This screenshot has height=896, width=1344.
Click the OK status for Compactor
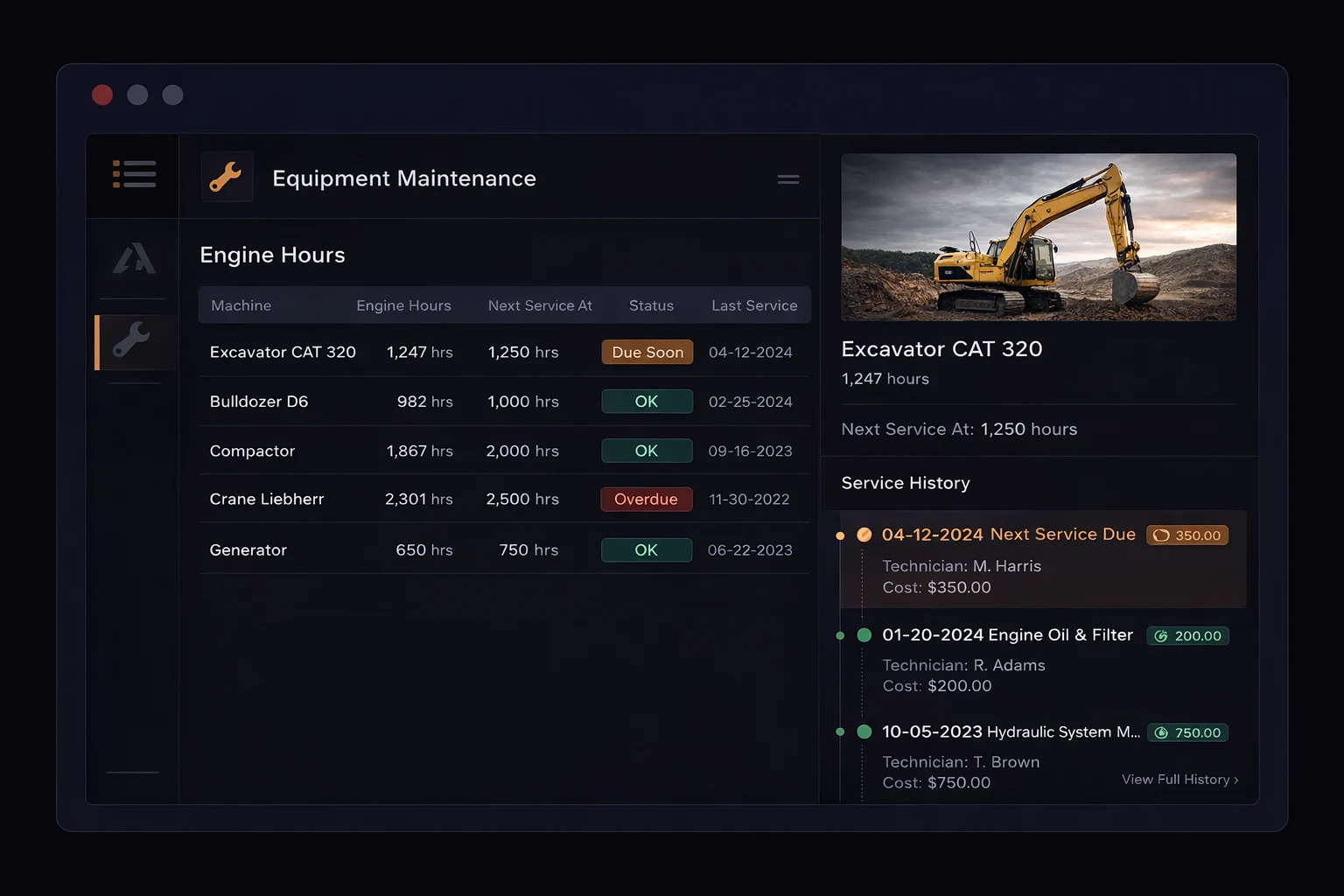(x=646, y=451)
